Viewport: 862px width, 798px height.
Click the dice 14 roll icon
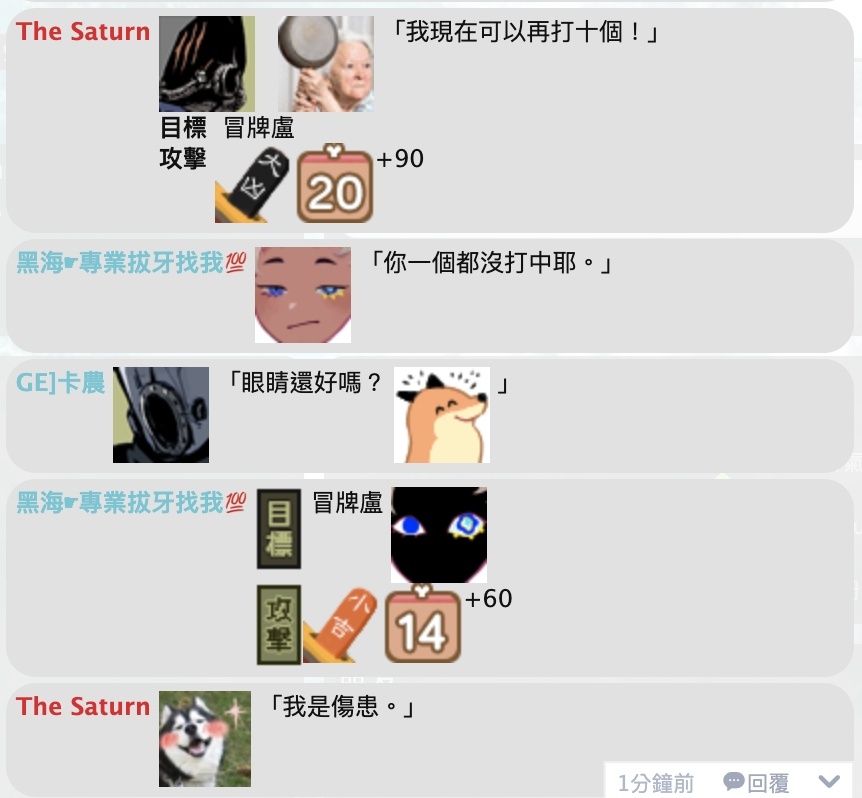[423, 624]
